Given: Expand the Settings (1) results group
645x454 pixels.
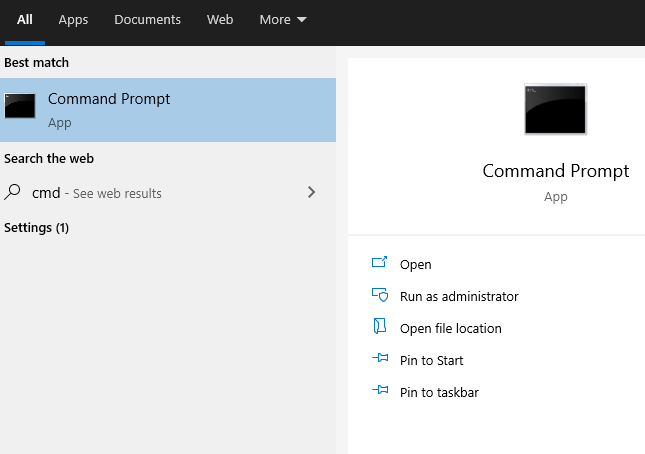Looking at the screenshot, I should coord(37,228).
